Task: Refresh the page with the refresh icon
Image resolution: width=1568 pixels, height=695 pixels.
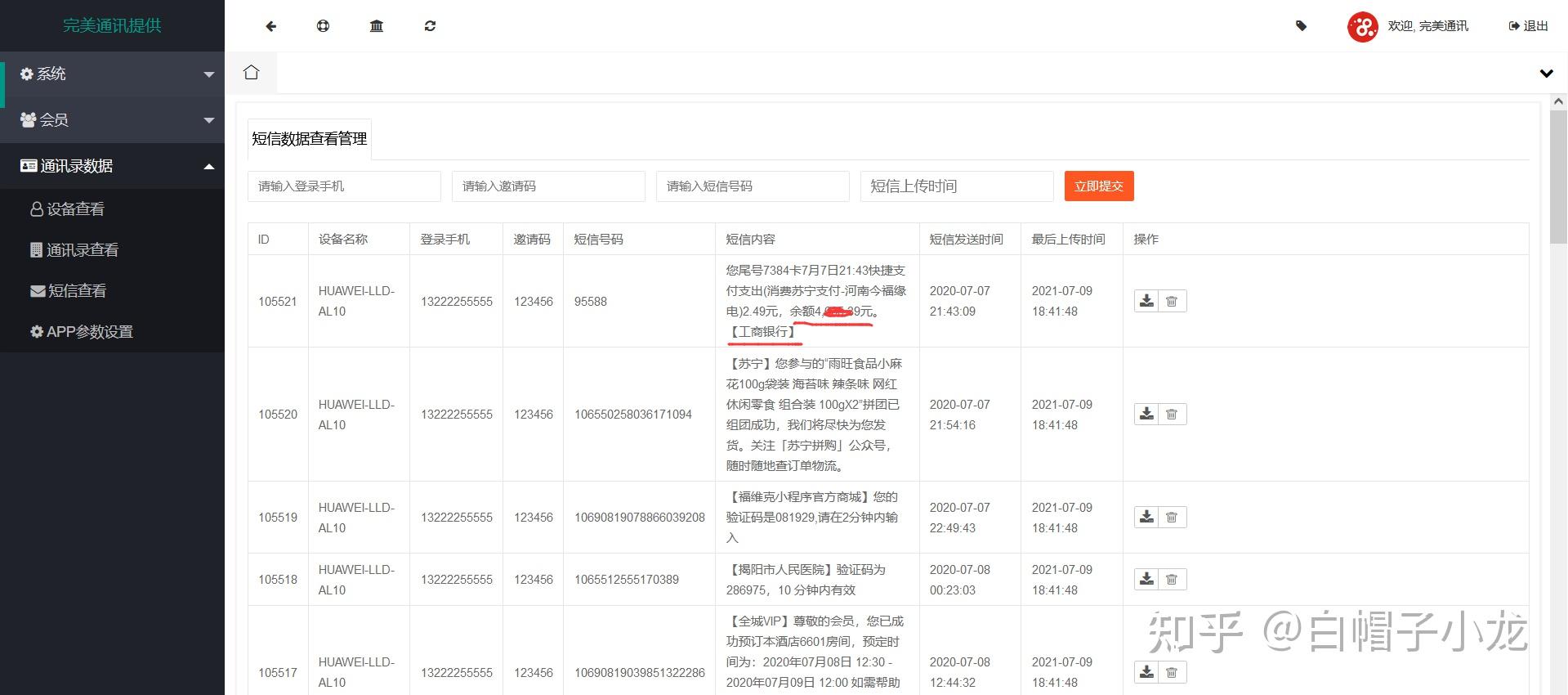Action: [430, 26]
